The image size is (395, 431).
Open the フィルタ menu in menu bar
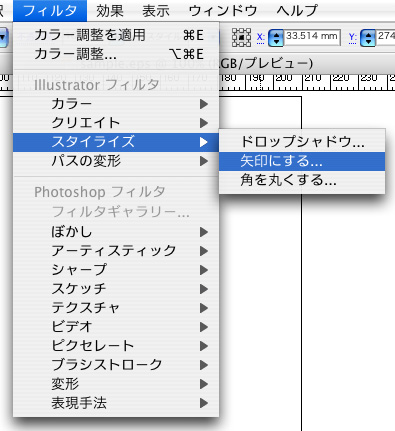tap(50, 11)
